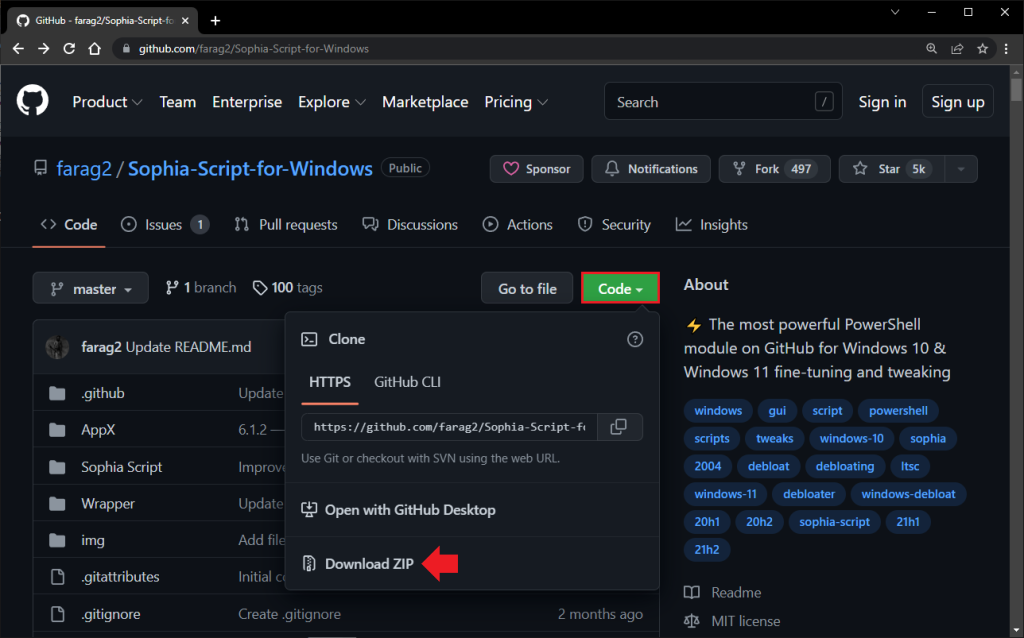
Task: Open the master branch dropdown
Action: (x=91, y=288)
